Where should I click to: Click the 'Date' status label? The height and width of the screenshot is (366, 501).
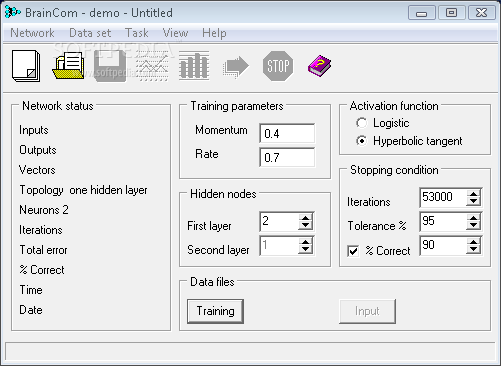click(x=31, y=310)
